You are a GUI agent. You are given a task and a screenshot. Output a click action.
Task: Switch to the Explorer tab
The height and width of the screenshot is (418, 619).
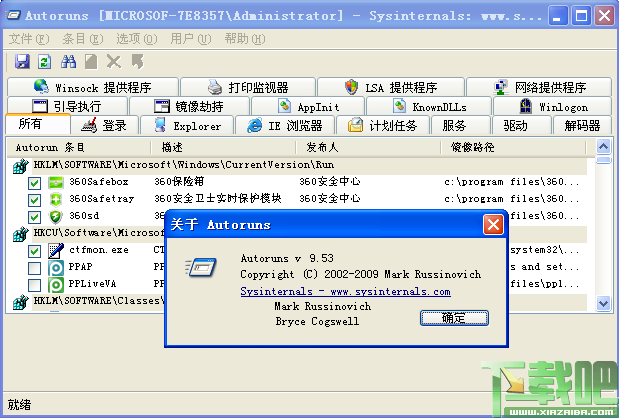pos(187,126)
